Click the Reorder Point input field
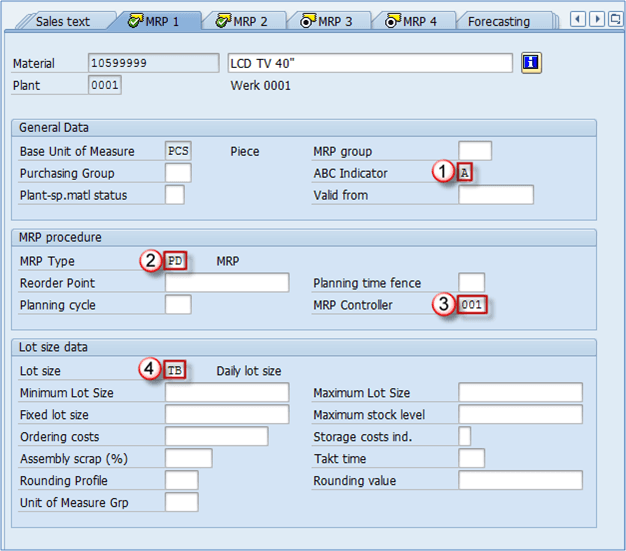The height and width of the screenshot is (551, 626). (x=226, y=283)
